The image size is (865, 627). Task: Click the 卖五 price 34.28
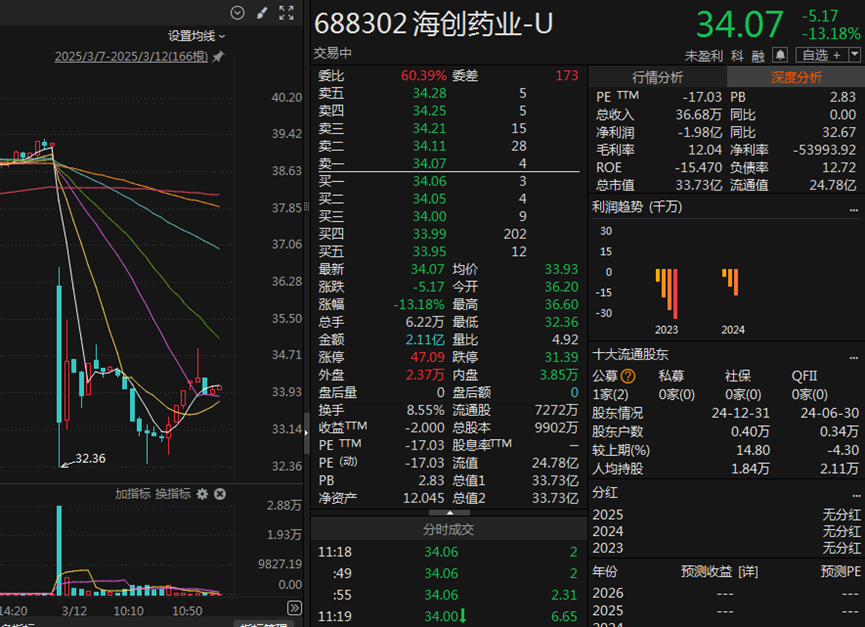(429, 93)
